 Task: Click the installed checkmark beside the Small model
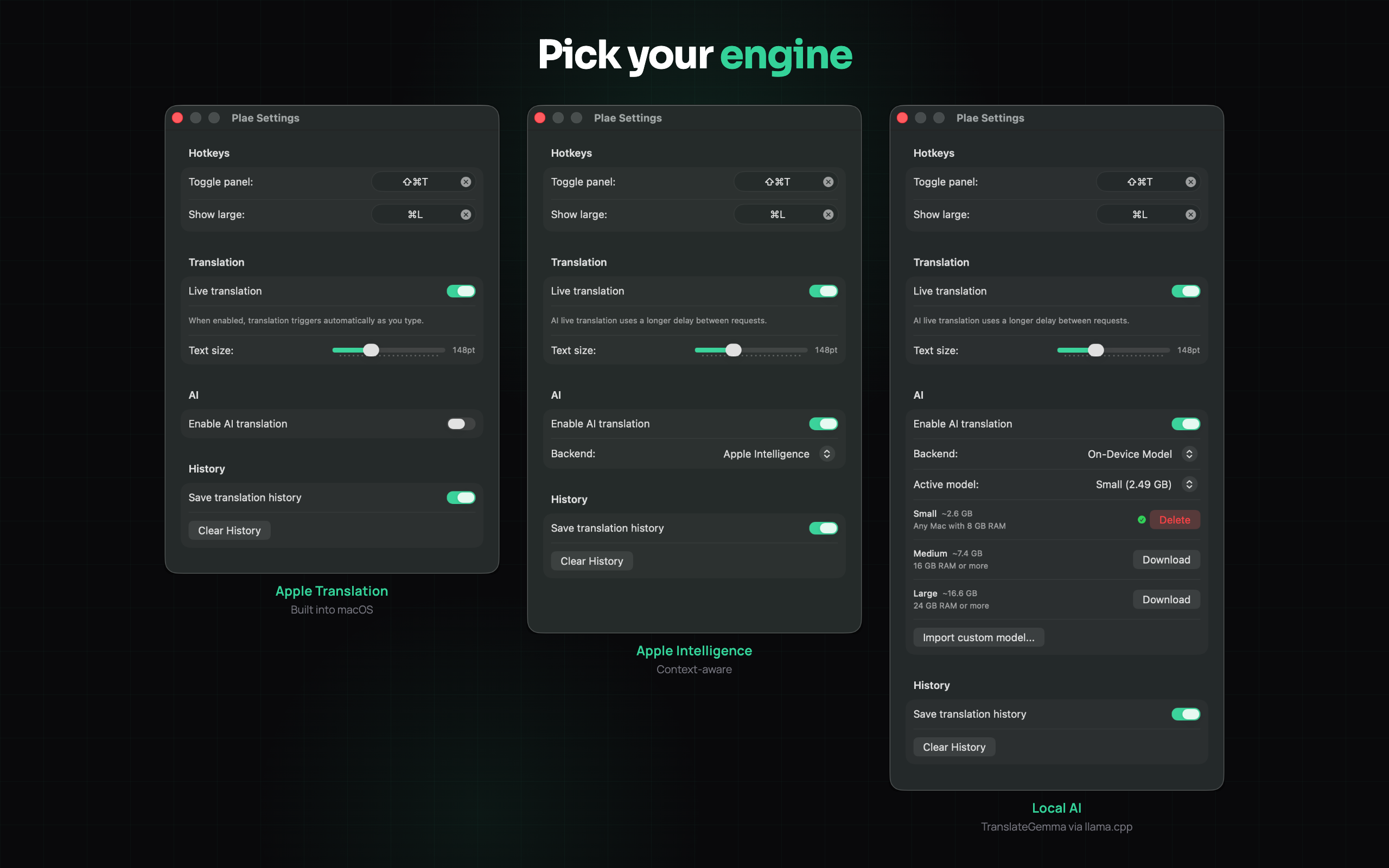[1142, 520]
